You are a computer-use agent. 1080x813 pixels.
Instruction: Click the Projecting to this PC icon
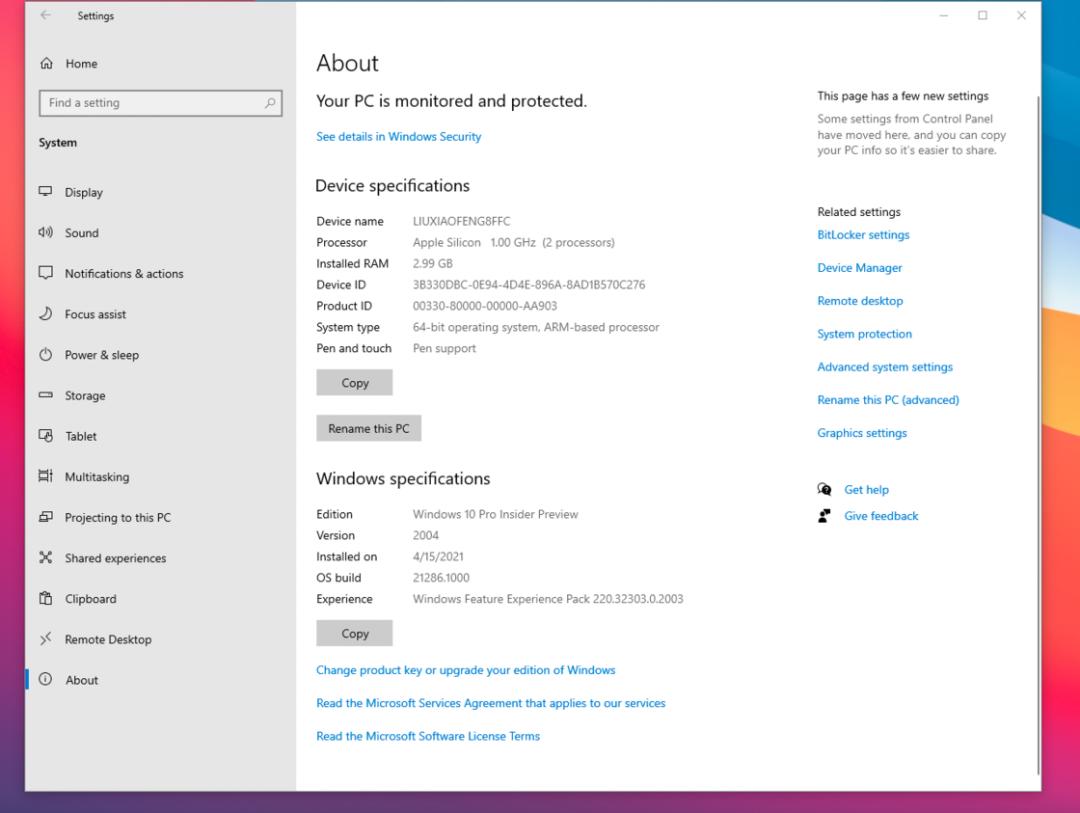[x=45, y=517]
